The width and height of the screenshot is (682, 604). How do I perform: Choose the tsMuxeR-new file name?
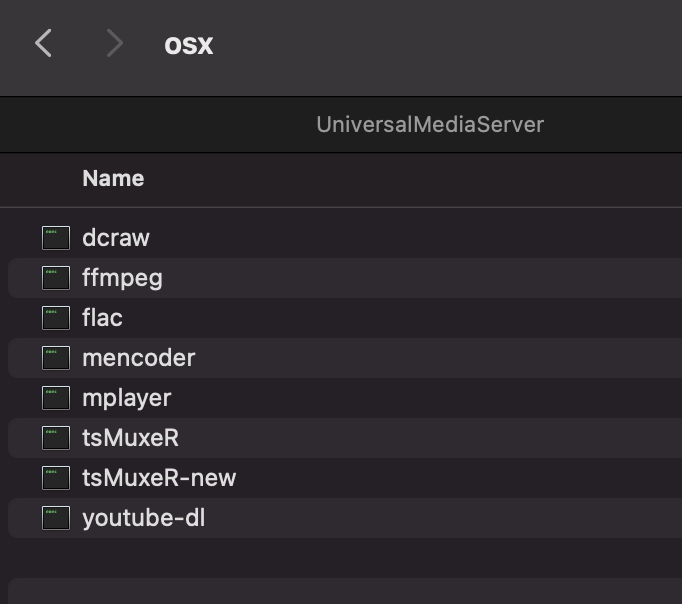tap(159, 478)
